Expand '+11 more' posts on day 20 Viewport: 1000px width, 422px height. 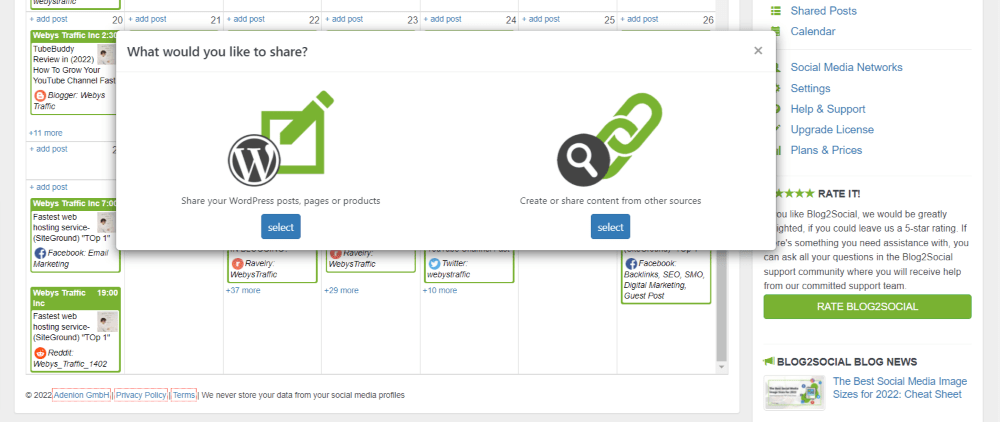(x=46, y=133)
